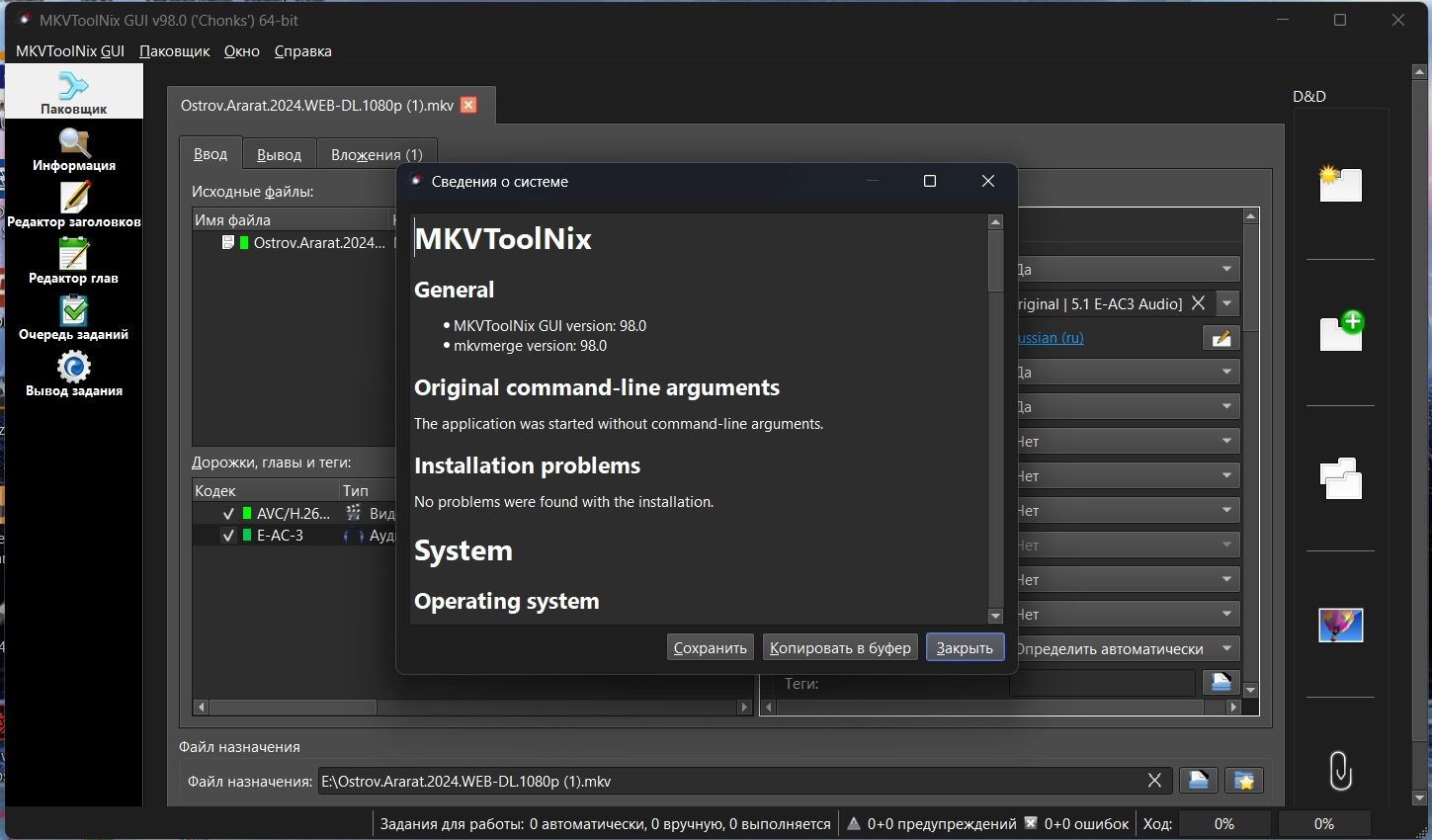
Task: Open the Паковщик menu in the menu bar
Action: click(x=175, y=51)
